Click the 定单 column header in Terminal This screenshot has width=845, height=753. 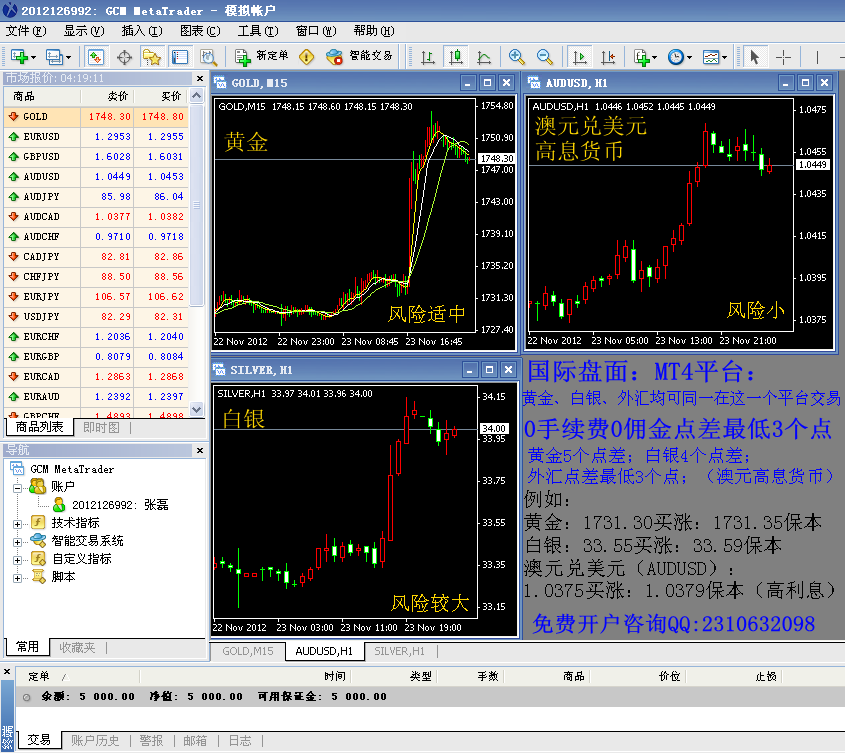tap(77, 676)
